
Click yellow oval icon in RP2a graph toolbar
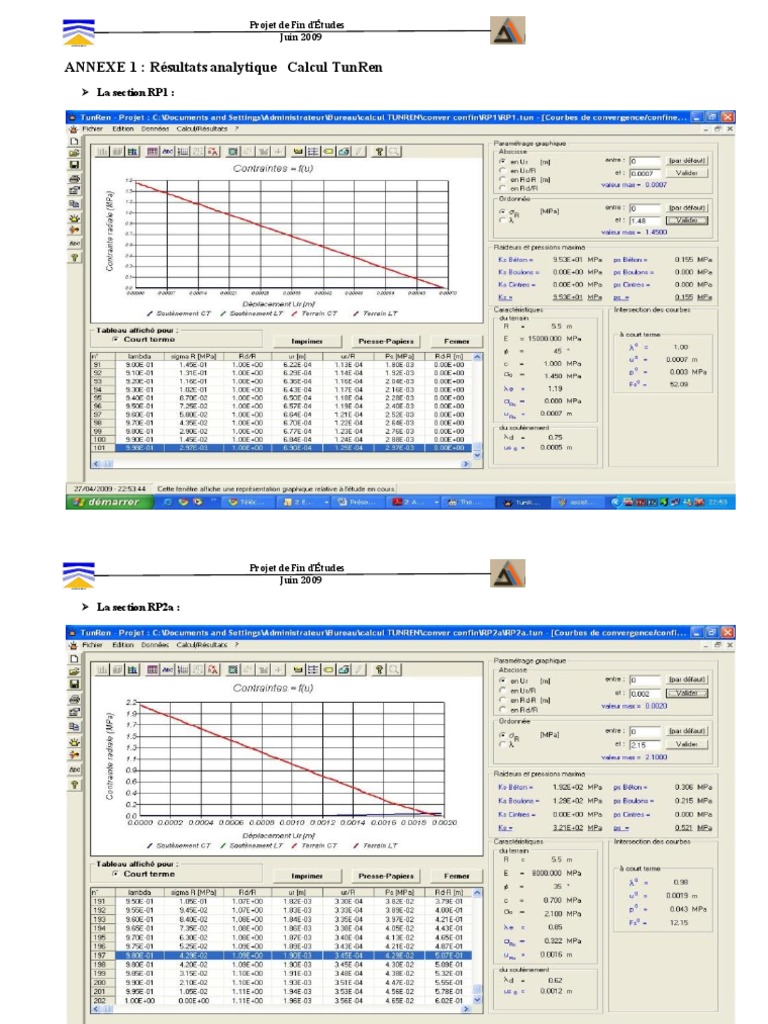coord(328,669)
